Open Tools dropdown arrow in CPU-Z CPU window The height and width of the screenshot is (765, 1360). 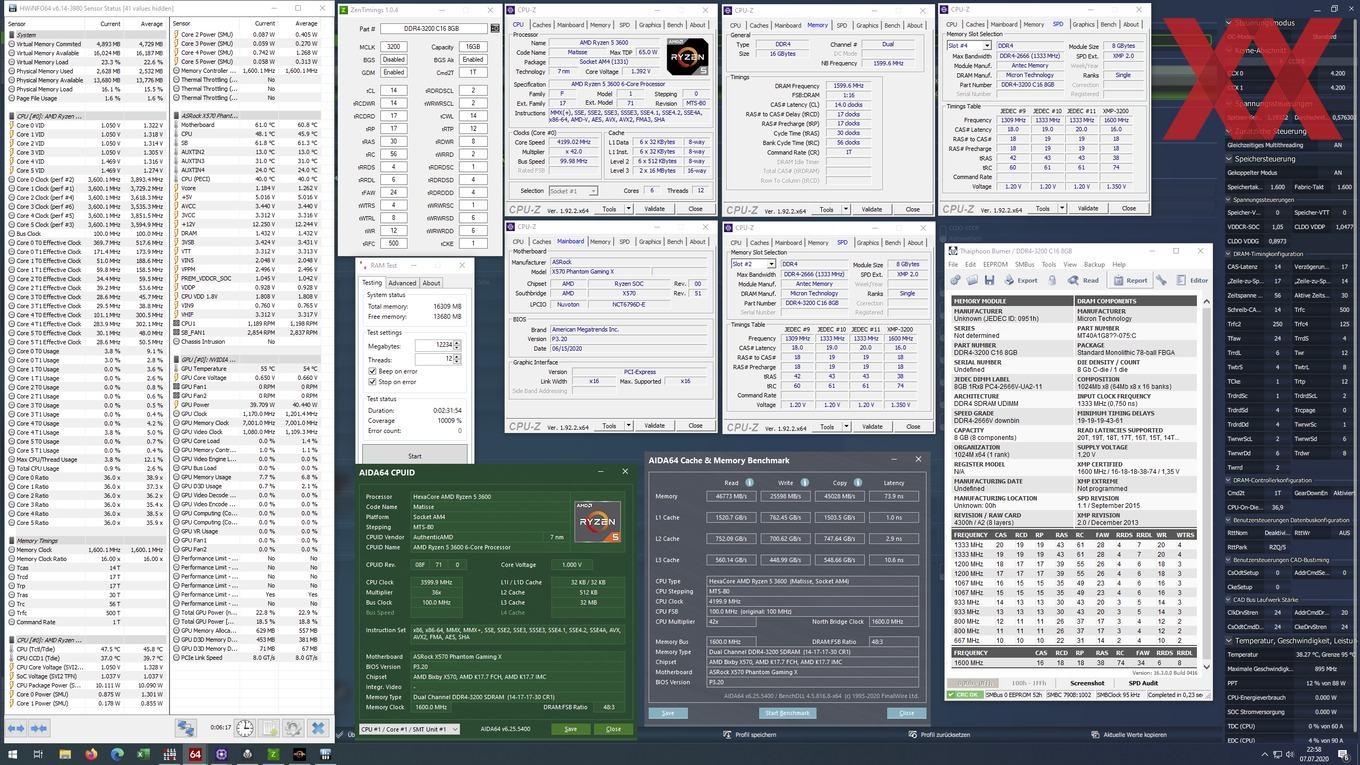tap(628, 209)
